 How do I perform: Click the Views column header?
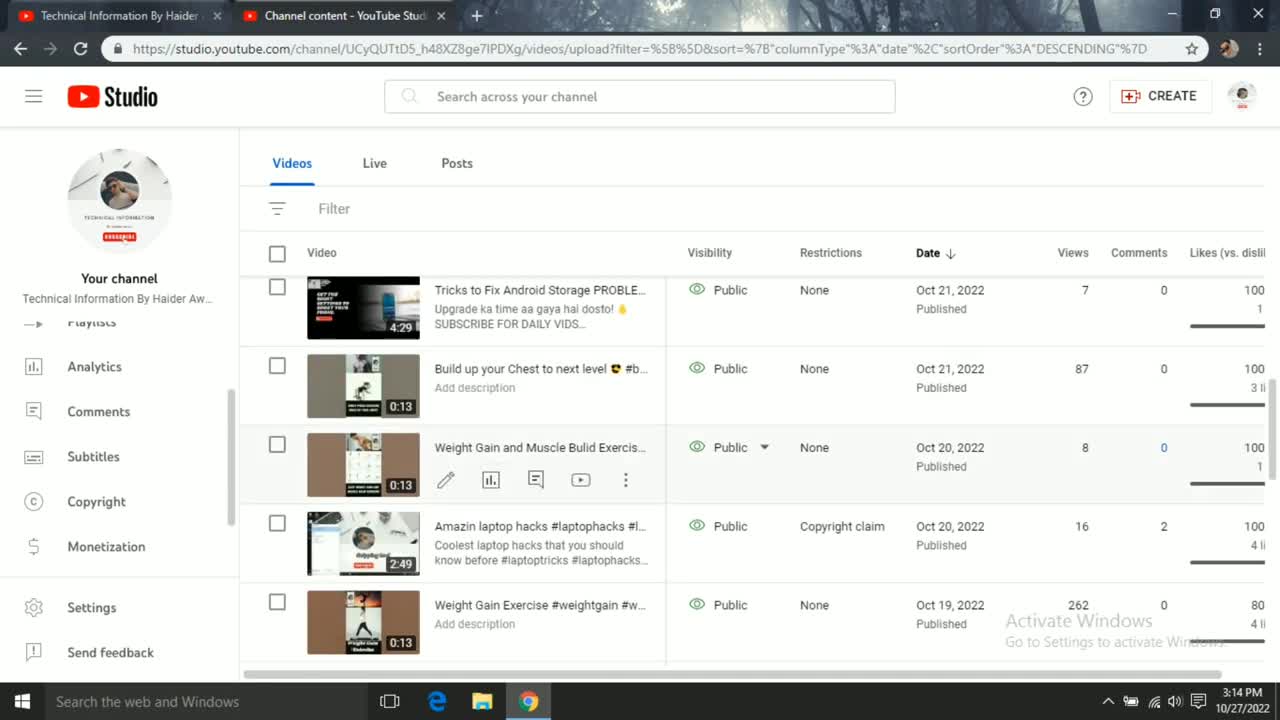pos(1073,253)
